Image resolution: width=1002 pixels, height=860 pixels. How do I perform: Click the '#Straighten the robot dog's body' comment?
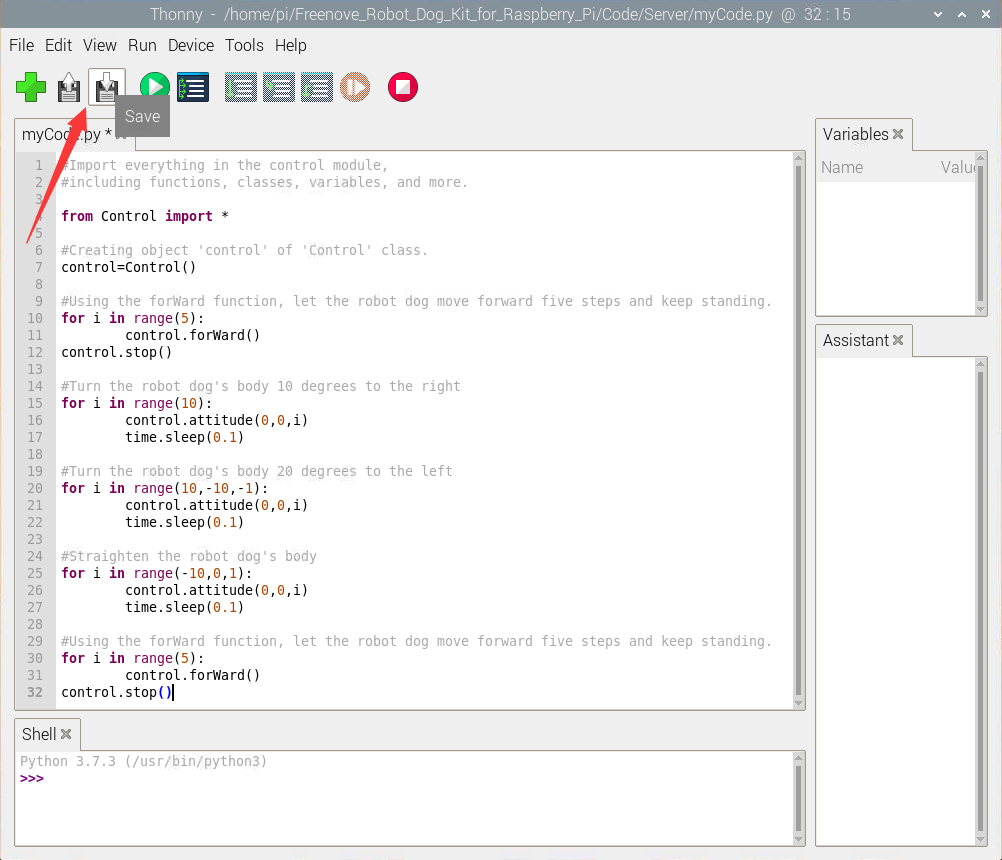pos(189,556)
